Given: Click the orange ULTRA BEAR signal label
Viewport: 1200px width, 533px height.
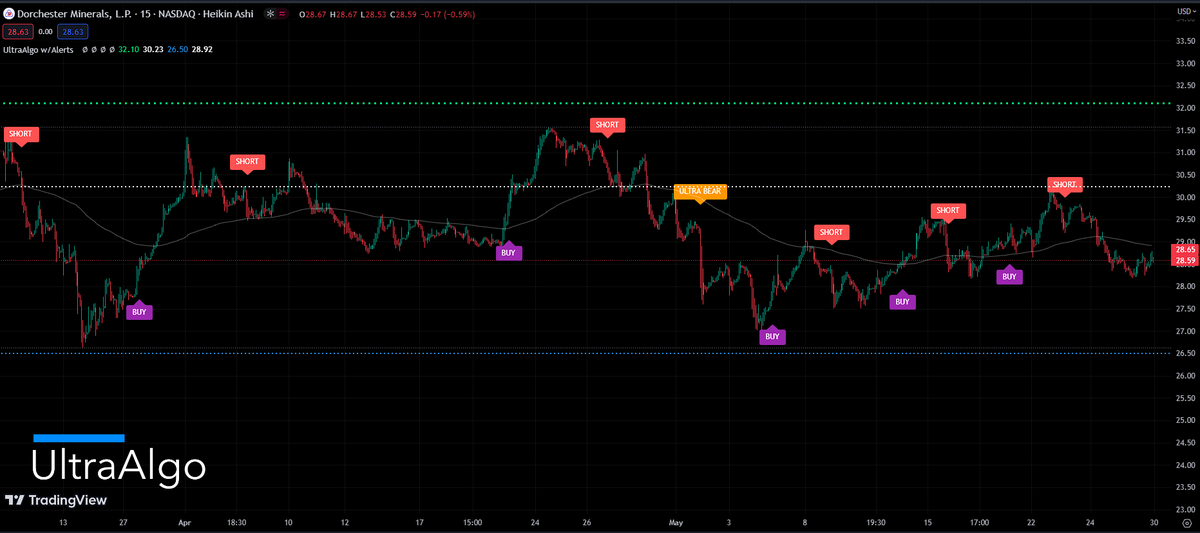Looking at the screenshot, I should point(700,190).
